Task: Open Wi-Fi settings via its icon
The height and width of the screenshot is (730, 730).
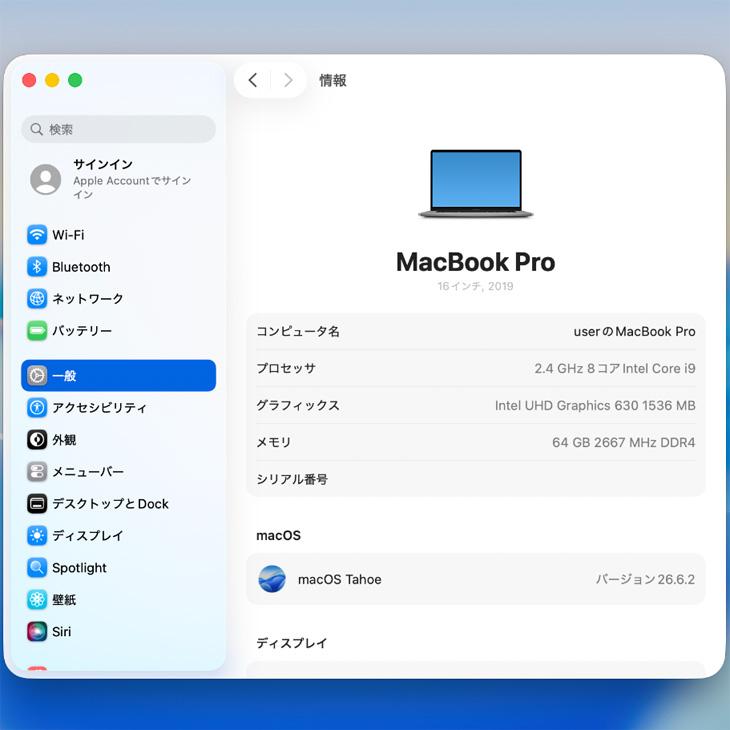Action: pyautogui.click(x=37, y=235)
